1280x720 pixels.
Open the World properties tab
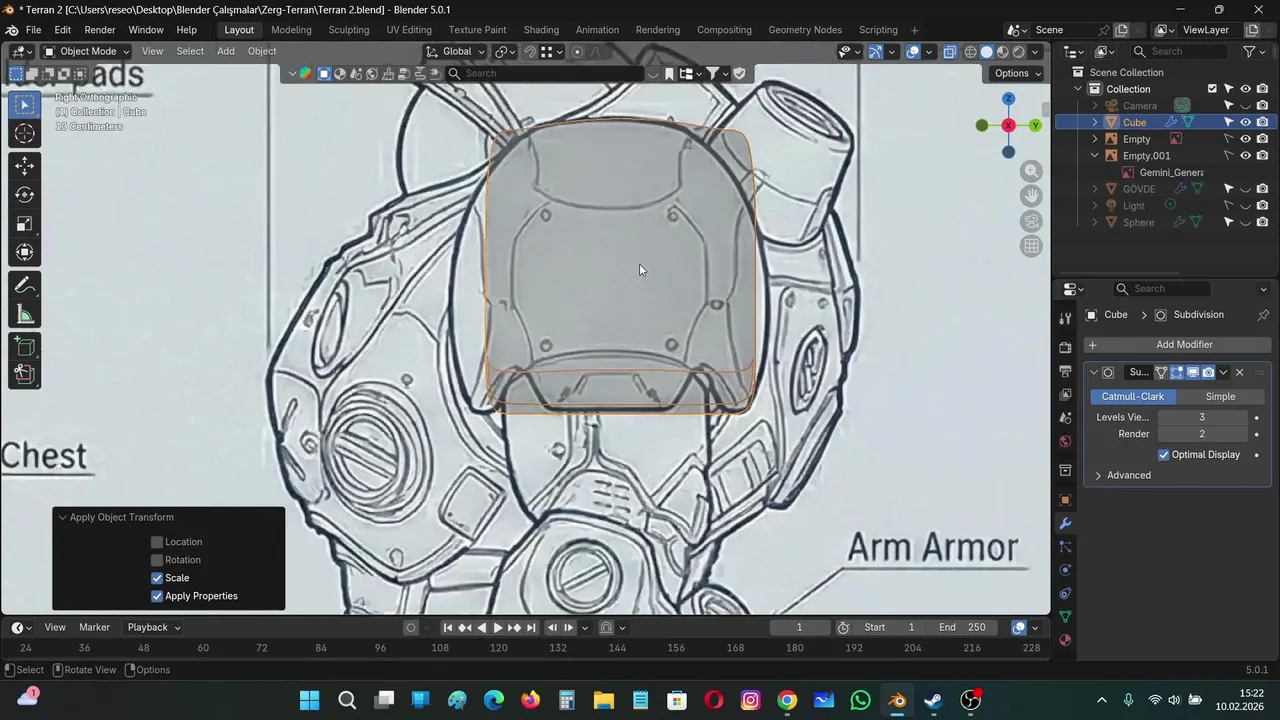(x=1065, y=442)
